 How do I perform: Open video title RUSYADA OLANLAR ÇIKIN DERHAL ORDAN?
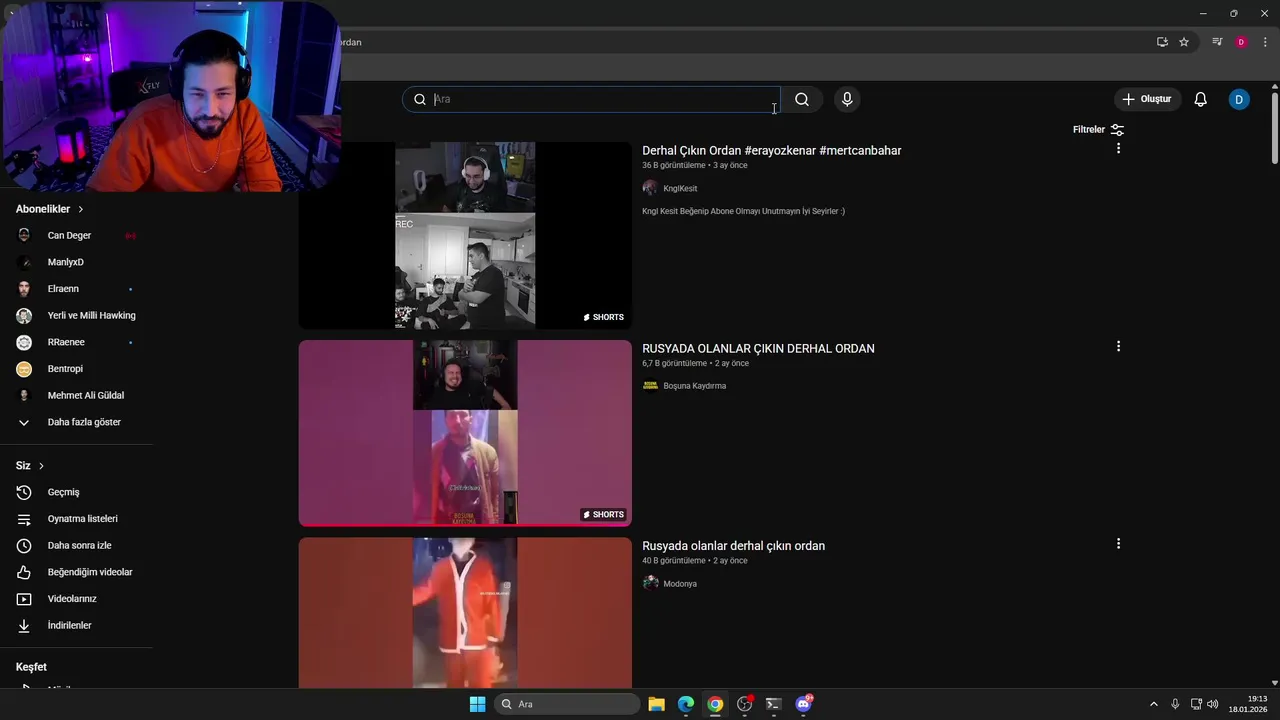[x=758, y=348]
